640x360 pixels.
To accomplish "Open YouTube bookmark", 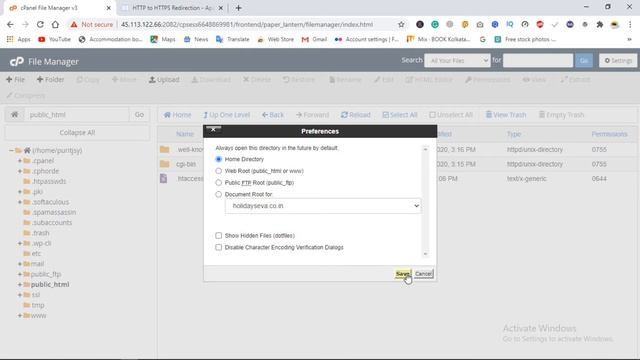I will [x=54, y=39].
